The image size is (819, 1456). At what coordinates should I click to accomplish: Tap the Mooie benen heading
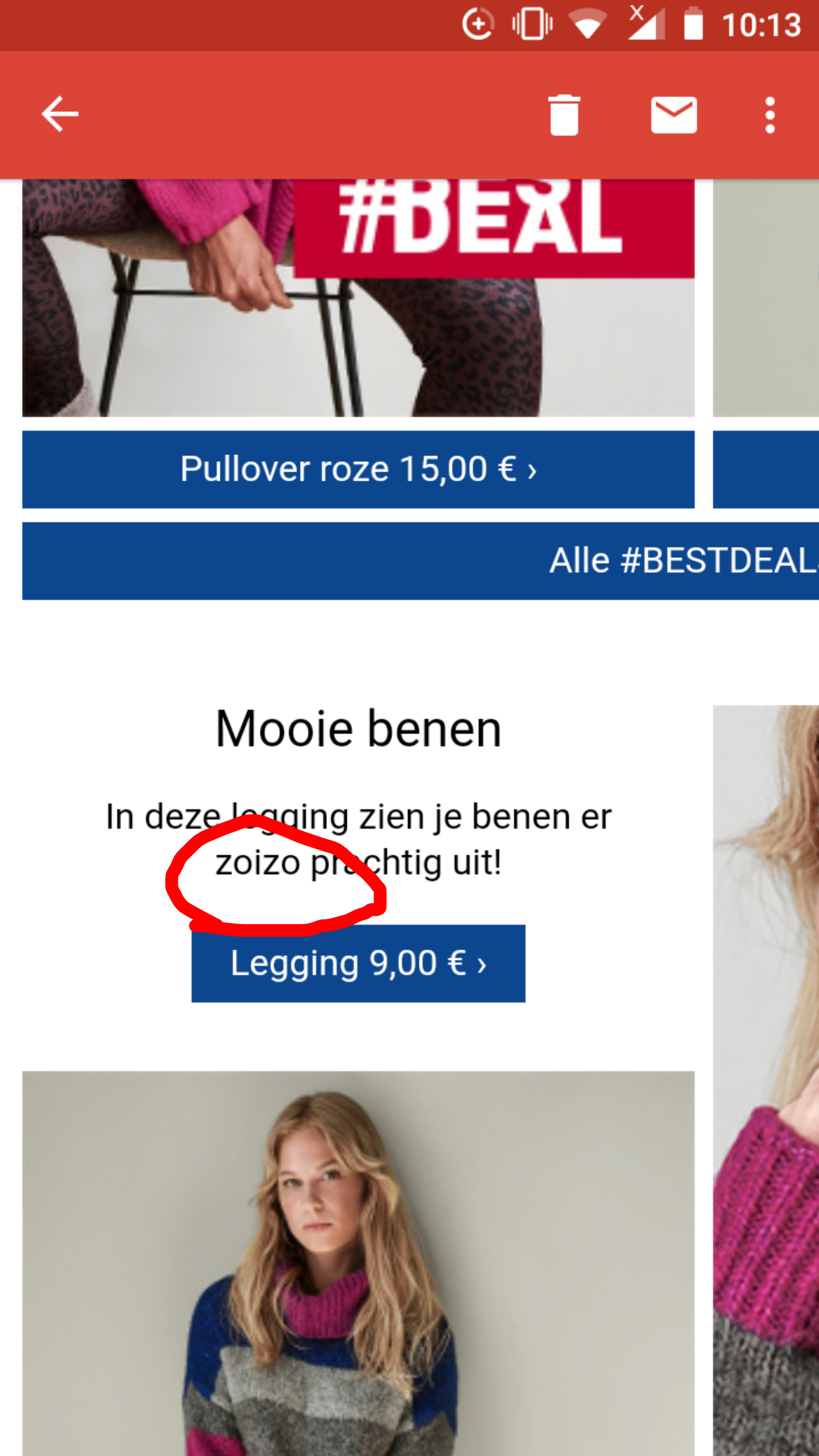coord(358,729)
